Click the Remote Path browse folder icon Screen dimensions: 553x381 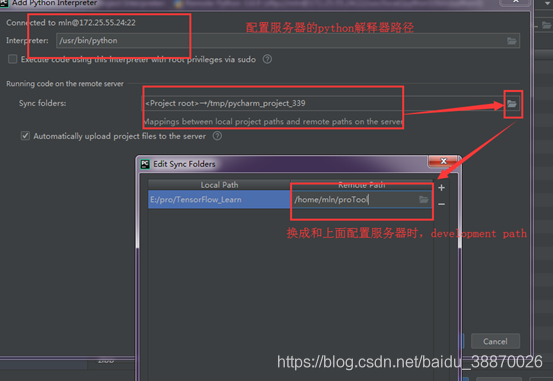[424, 200]
